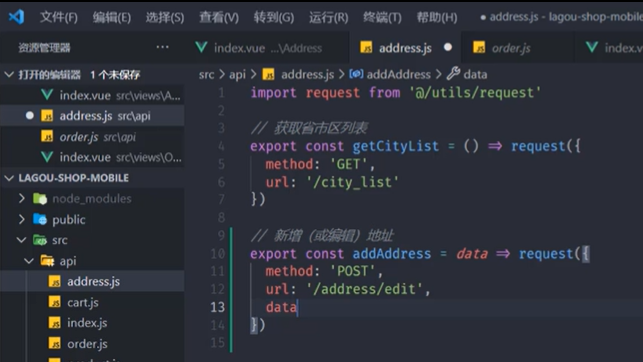Collapse the src folder chevron

click(x=22, y=240)
